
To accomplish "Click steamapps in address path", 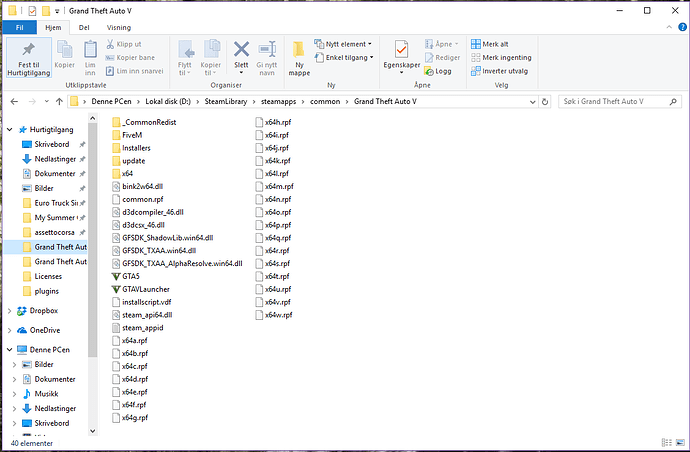I will click(279, 102).
